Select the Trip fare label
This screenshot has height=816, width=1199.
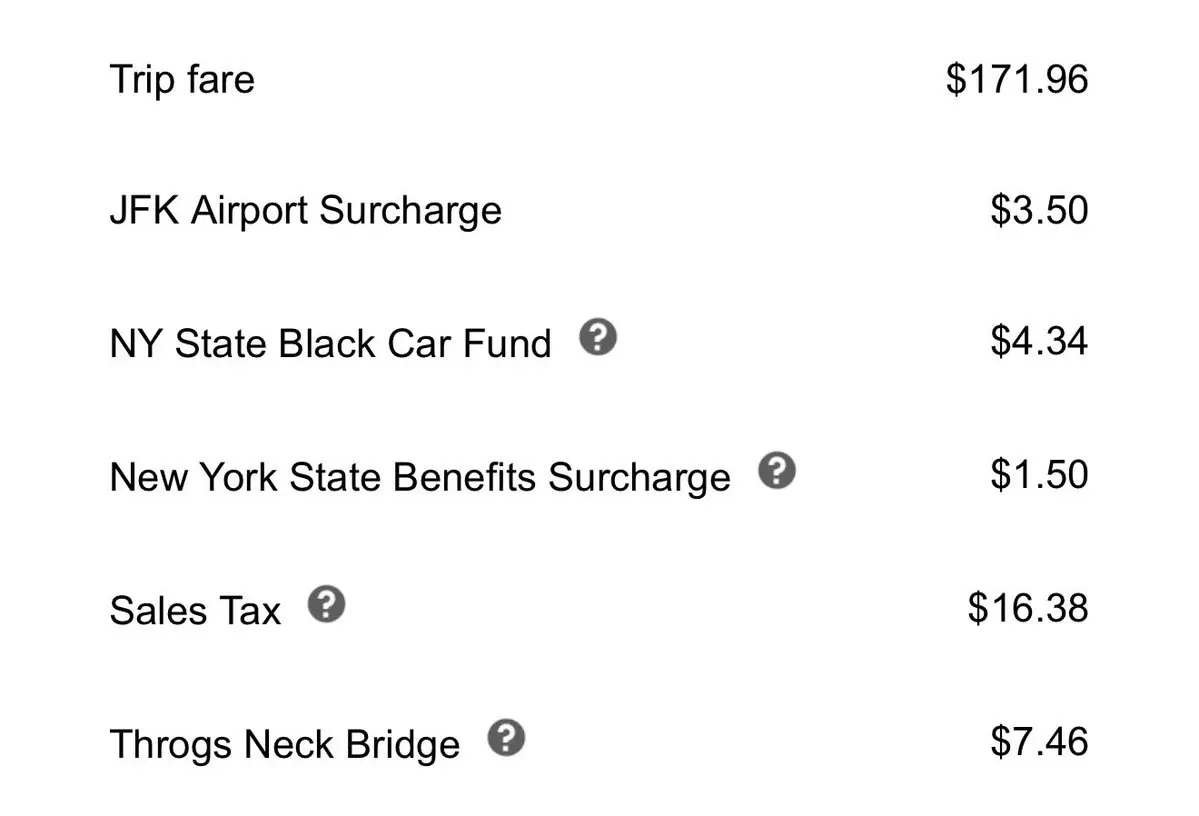click(182, 80)
